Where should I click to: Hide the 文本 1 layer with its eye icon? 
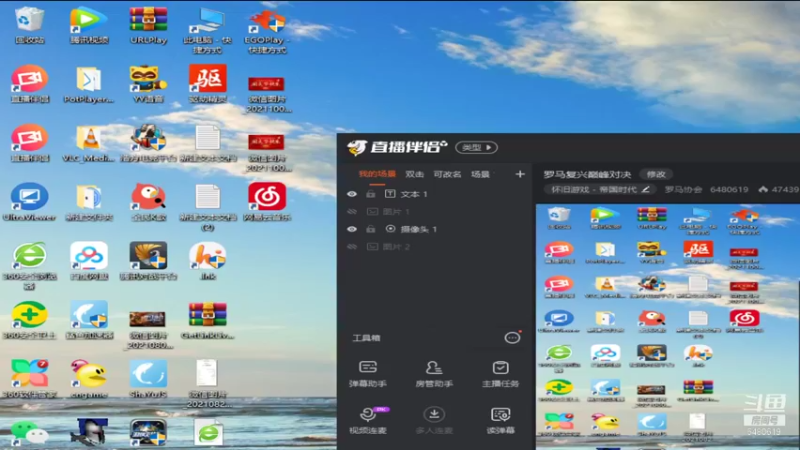point(352,194)
